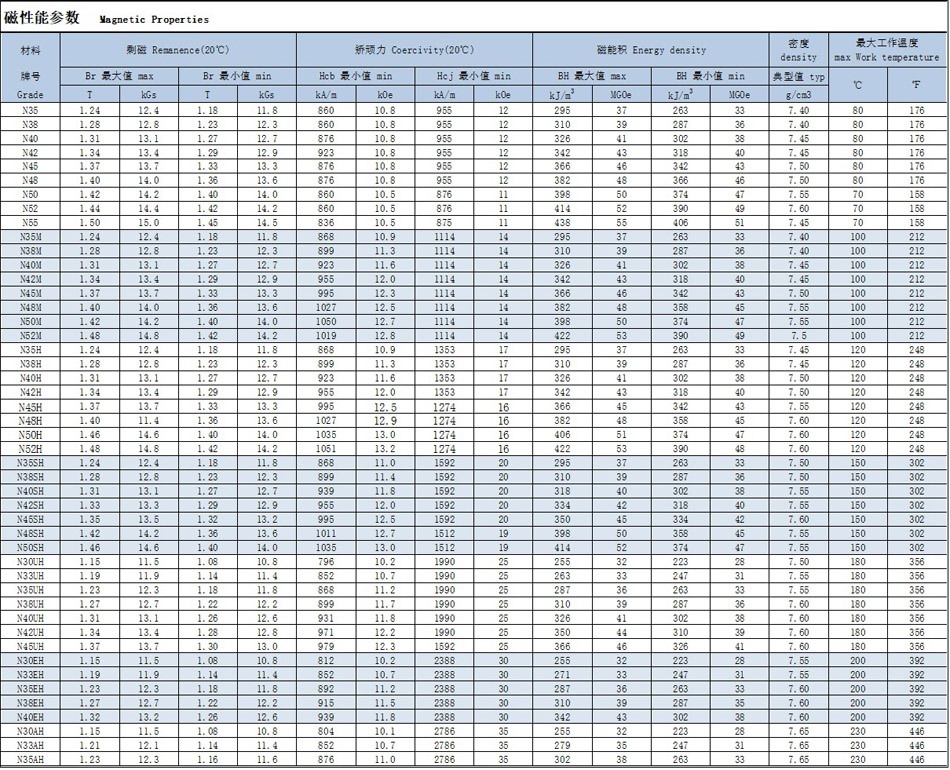Click 438 in the N55 row
Viewport: 950px width, 770px height.
(x=562, y=222)
